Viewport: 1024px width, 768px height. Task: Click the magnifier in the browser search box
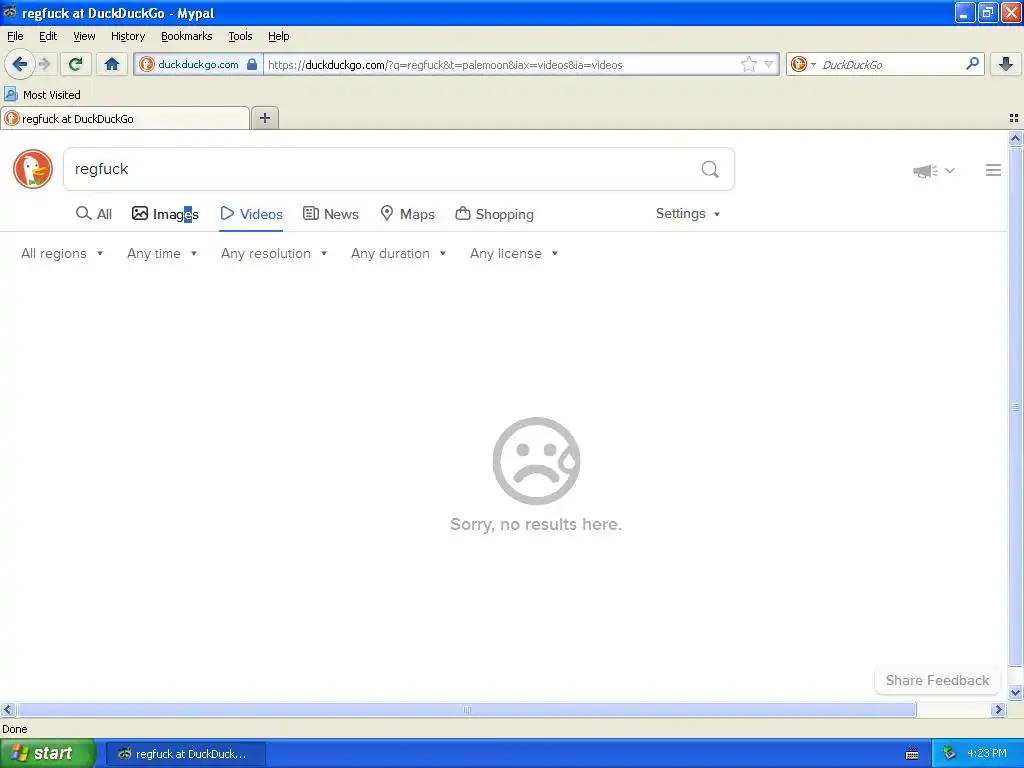(x=972, y=63)
